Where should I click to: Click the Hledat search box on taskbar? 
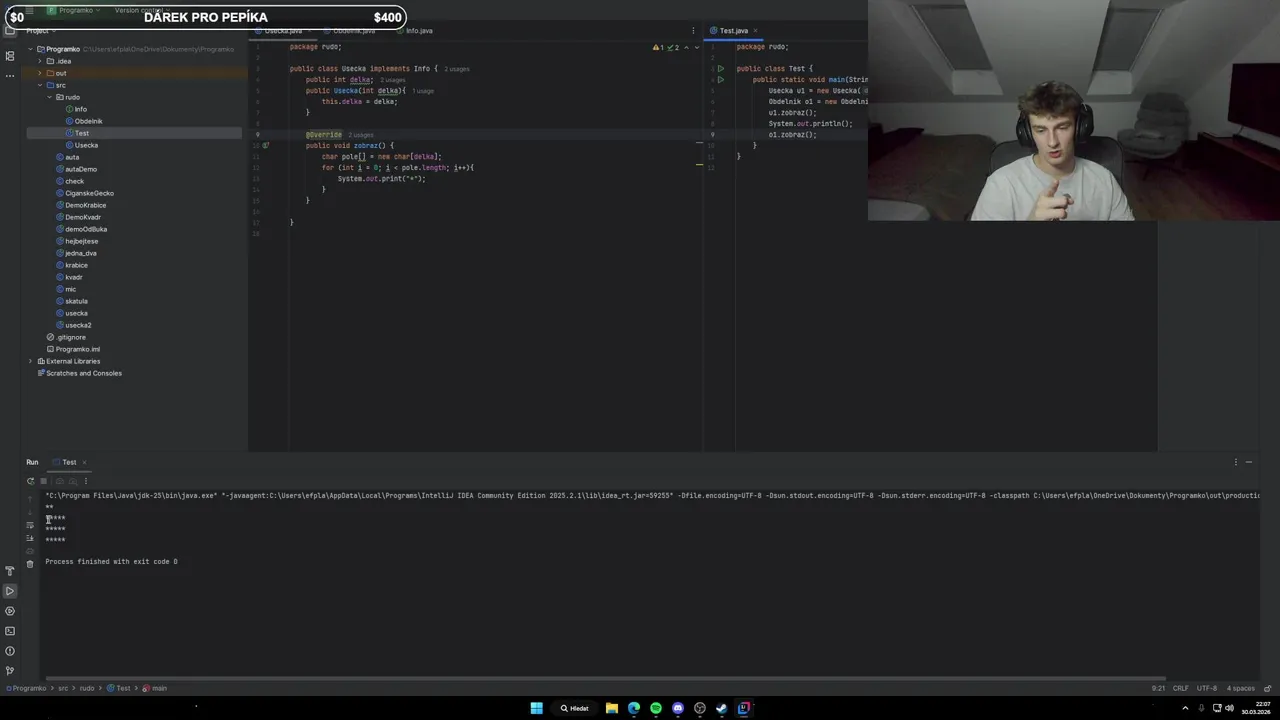[x=575, y=708]
